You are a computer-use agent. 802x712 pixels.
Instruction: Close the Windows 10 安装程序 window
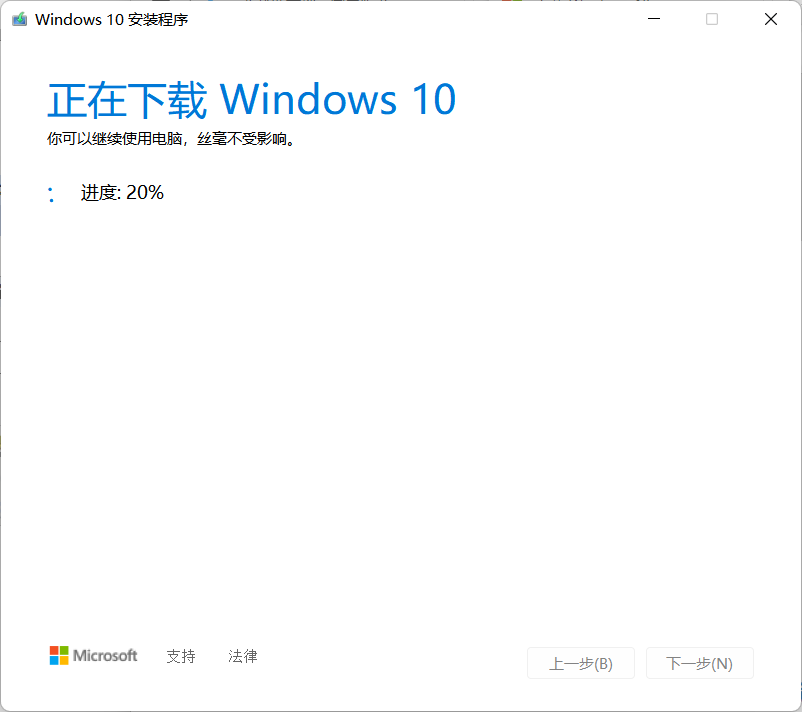[770, 19]
